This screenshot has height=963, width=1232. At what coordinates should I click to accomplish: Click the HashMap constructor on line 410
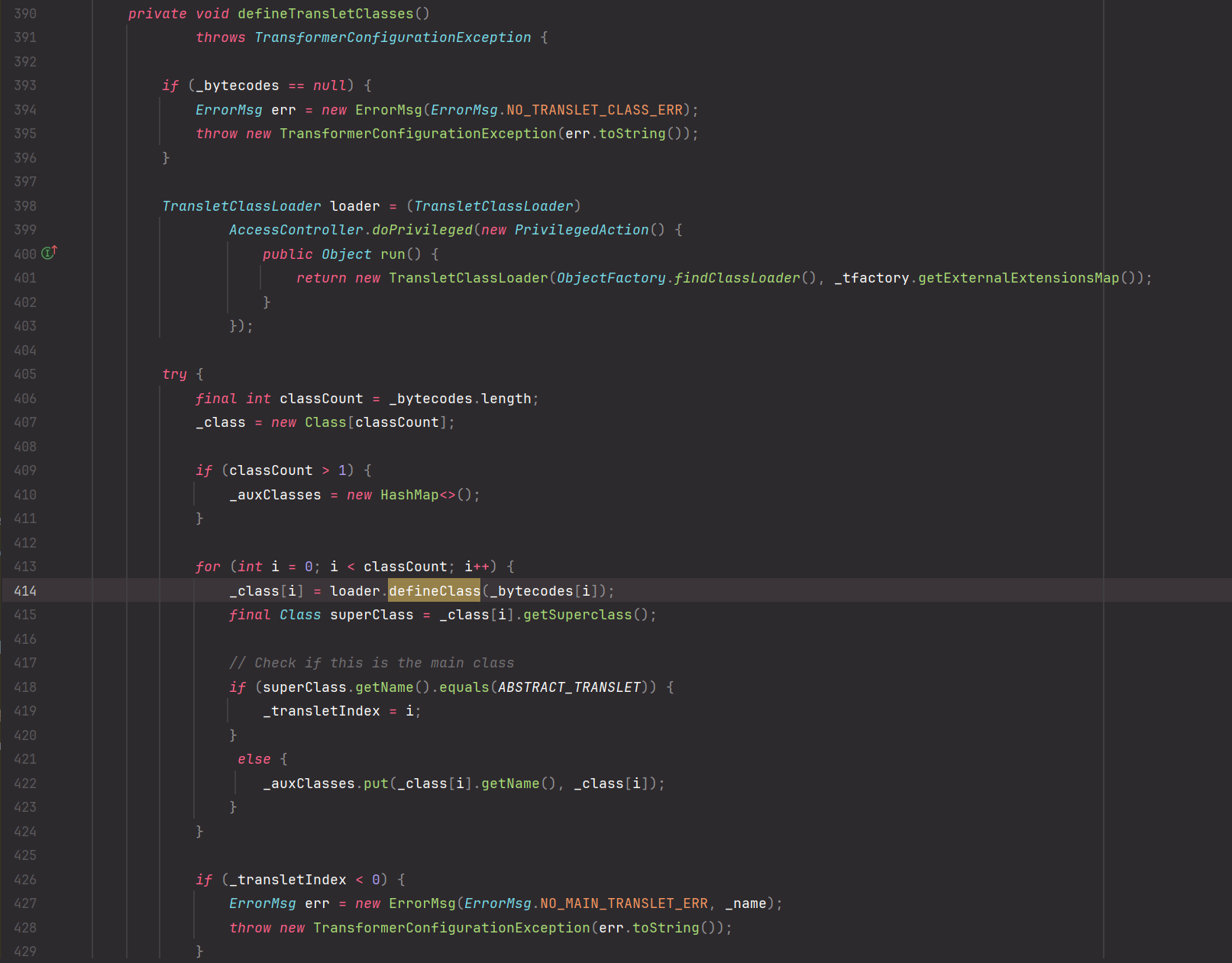[x=409, y=495]
